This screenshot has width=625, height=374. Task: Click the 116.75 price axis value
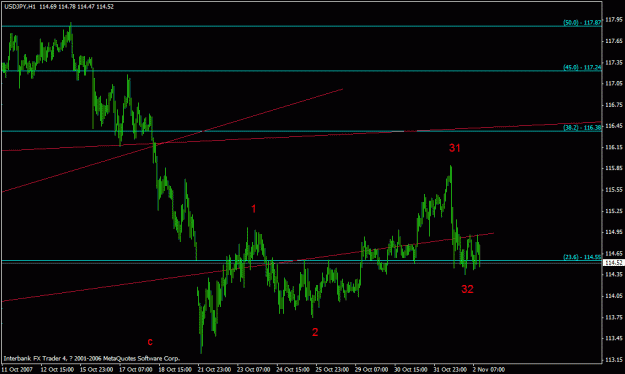(x=614, y=105)
